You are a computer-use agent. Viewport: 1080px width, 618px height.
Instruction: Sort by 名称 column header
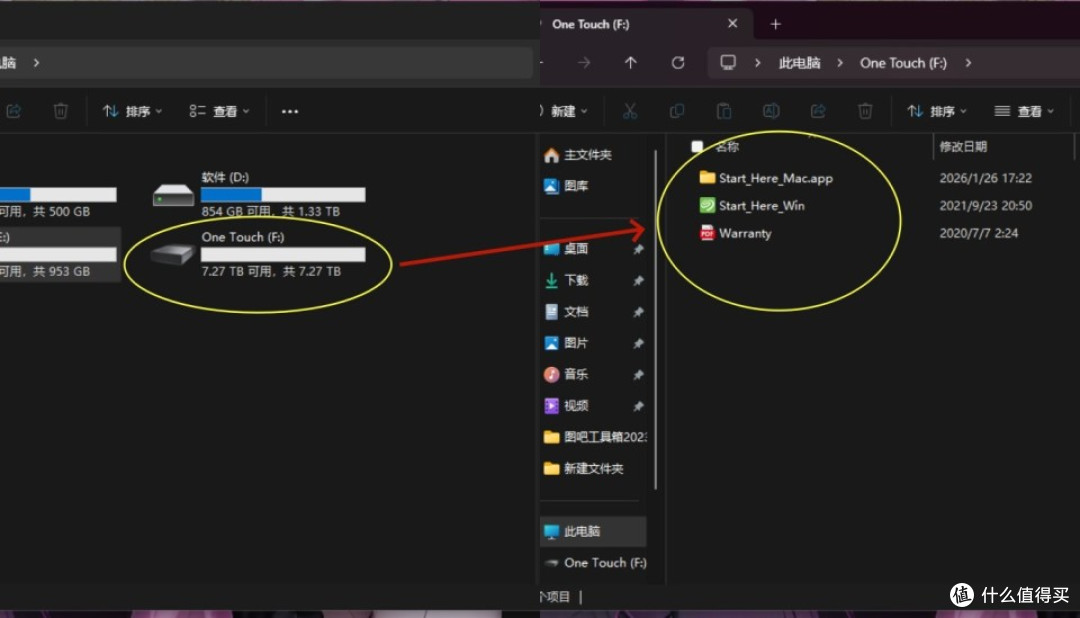(x=727, y=147)
